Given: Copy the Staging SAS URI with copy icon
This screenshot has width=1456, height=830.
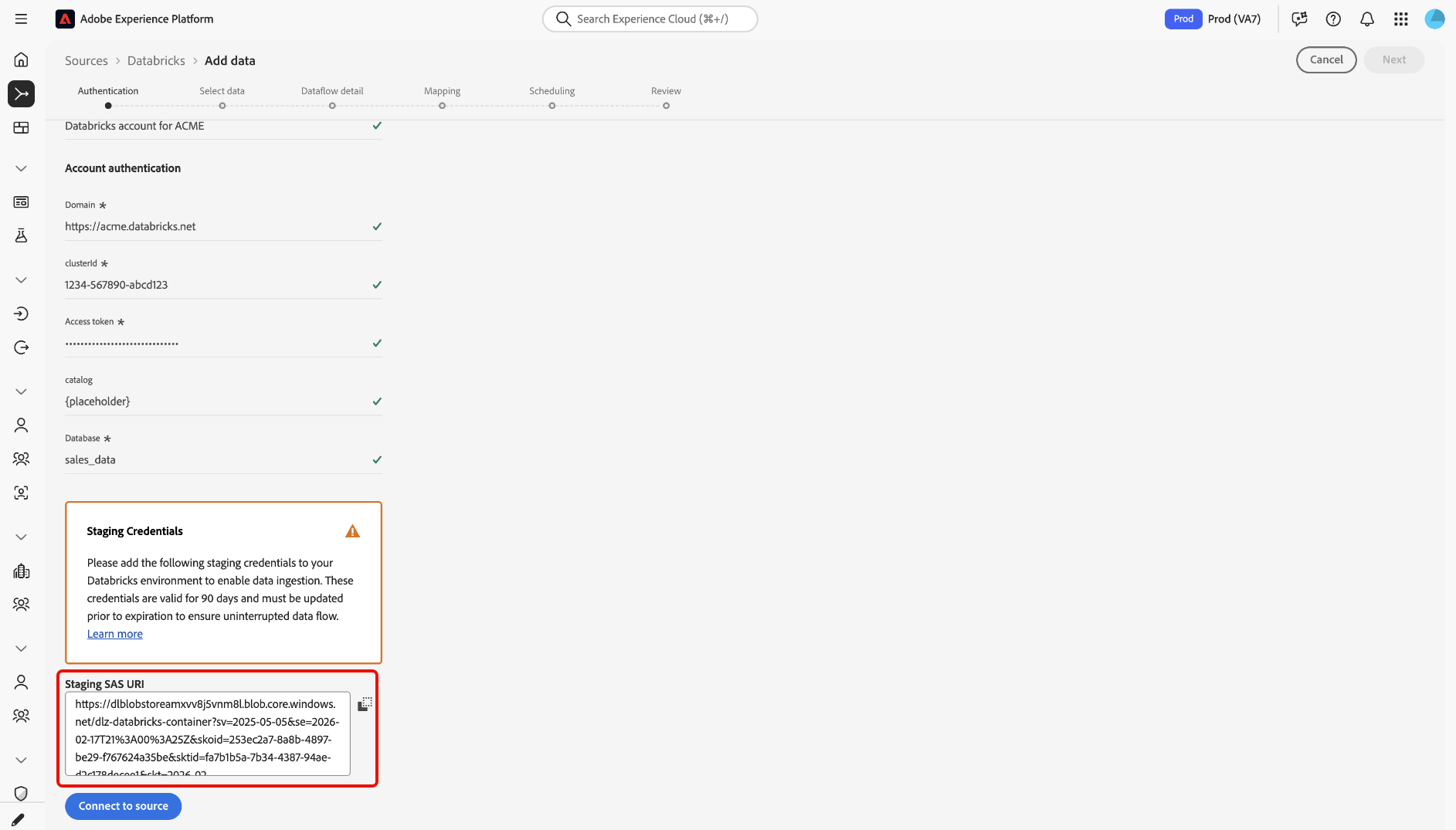Looking at the screenshot, I should tap(365, 704).
